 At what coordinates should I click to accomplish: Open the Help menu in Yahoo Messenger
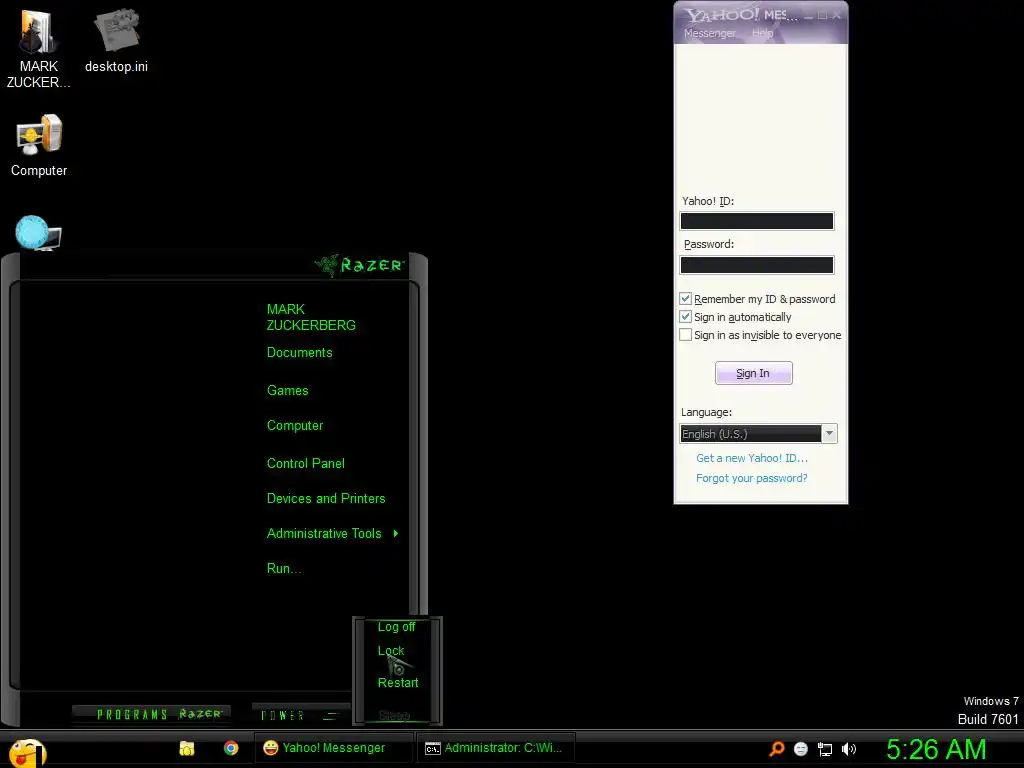click(762, 33)
